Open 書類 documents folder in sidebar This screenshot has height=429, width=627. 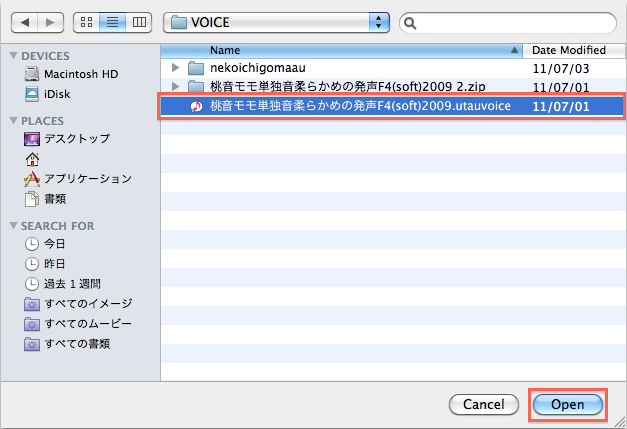(x=56, y=198)
